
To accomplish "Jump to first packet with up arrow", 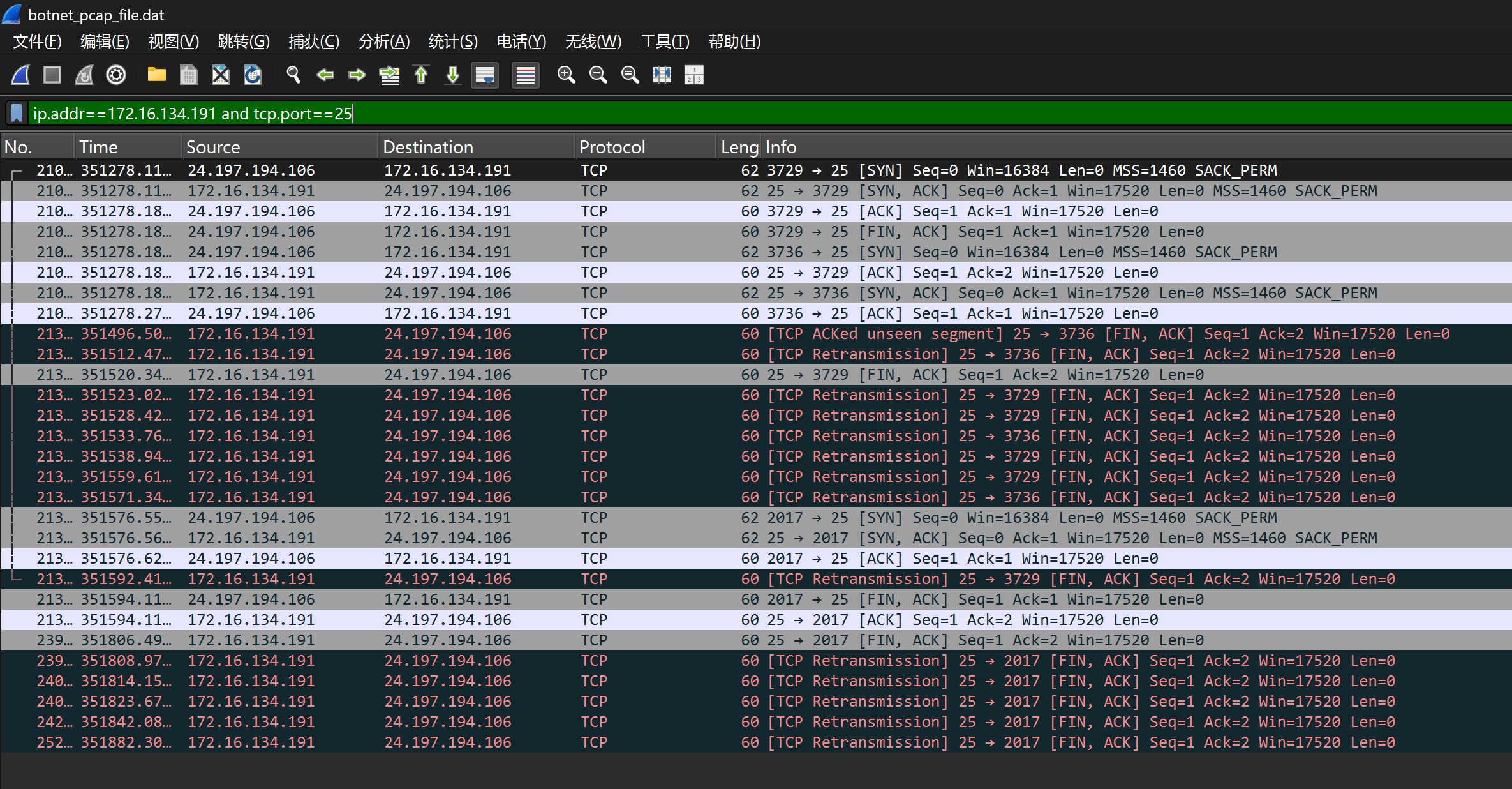I will pyautogui.click(x=421, y=75).
